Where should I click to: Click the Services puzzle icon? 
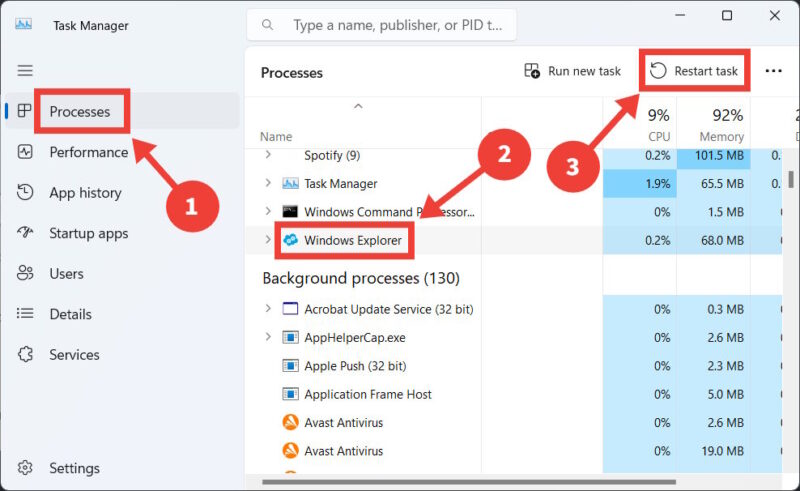click(26, 354)
